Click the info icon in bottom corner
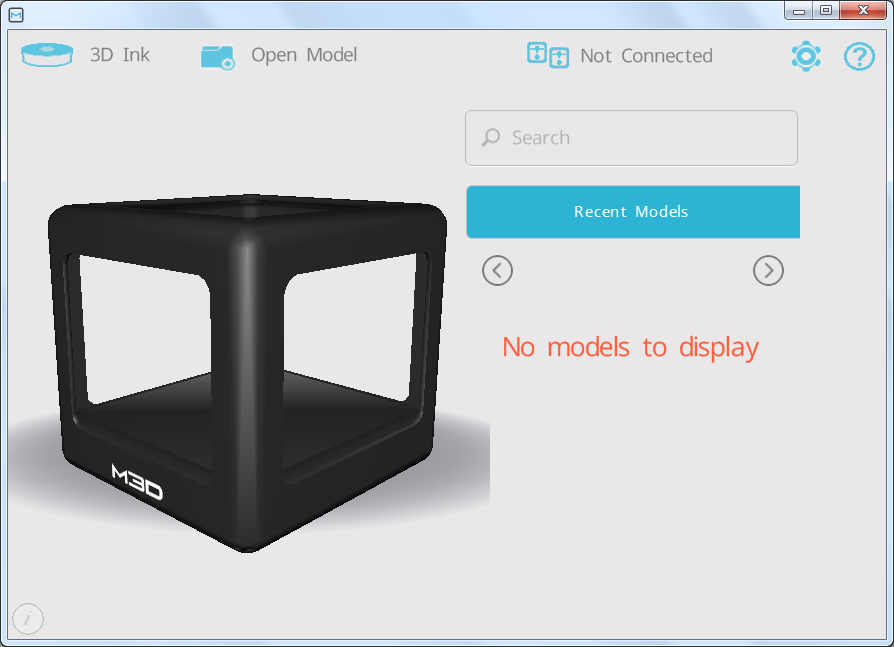Viewport: 894px width, 647px height. (27, 619)
